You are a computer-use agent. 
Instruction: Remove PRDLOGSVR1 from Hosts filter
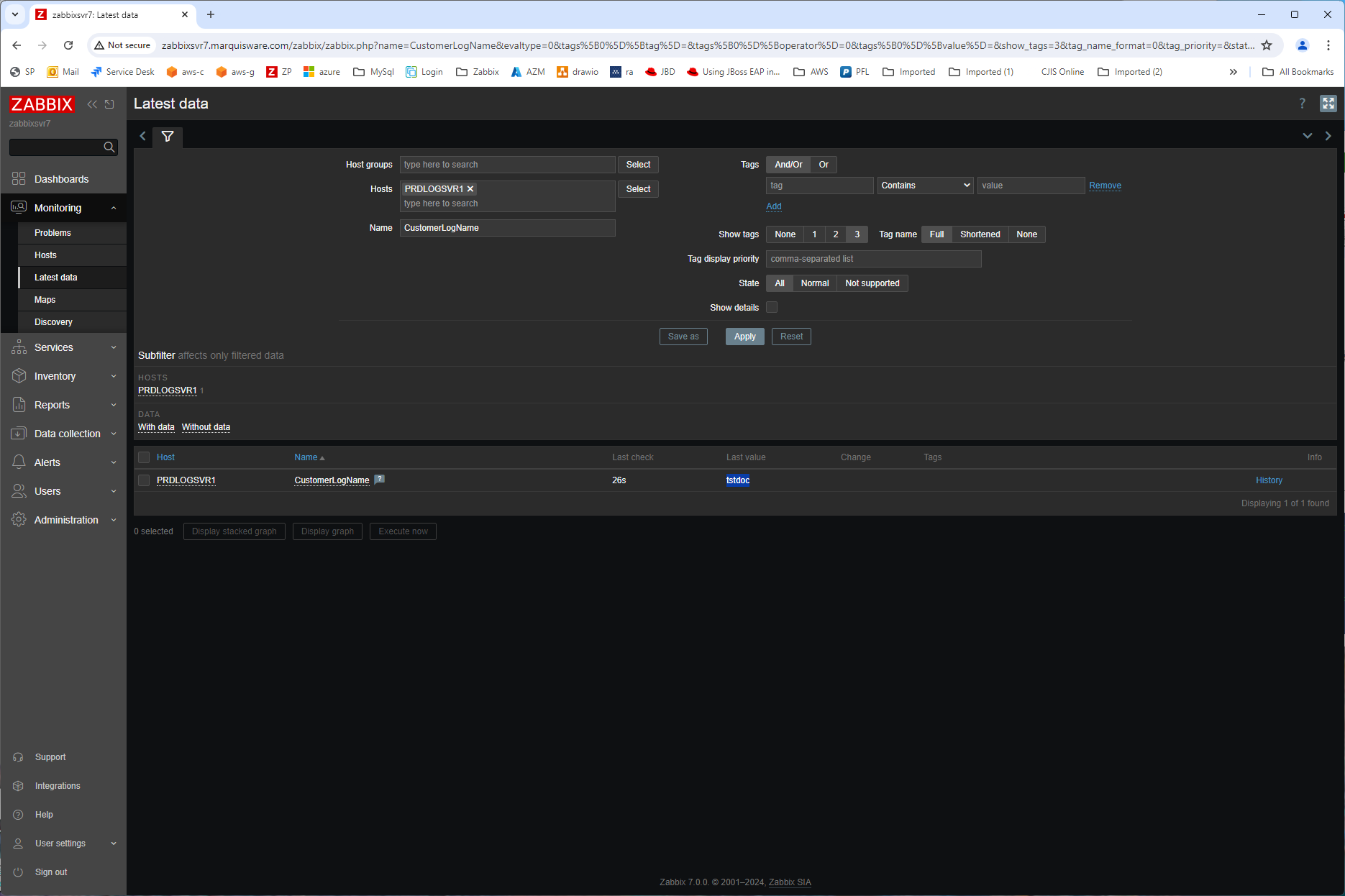pyautogui.click(x=470, y=189)
